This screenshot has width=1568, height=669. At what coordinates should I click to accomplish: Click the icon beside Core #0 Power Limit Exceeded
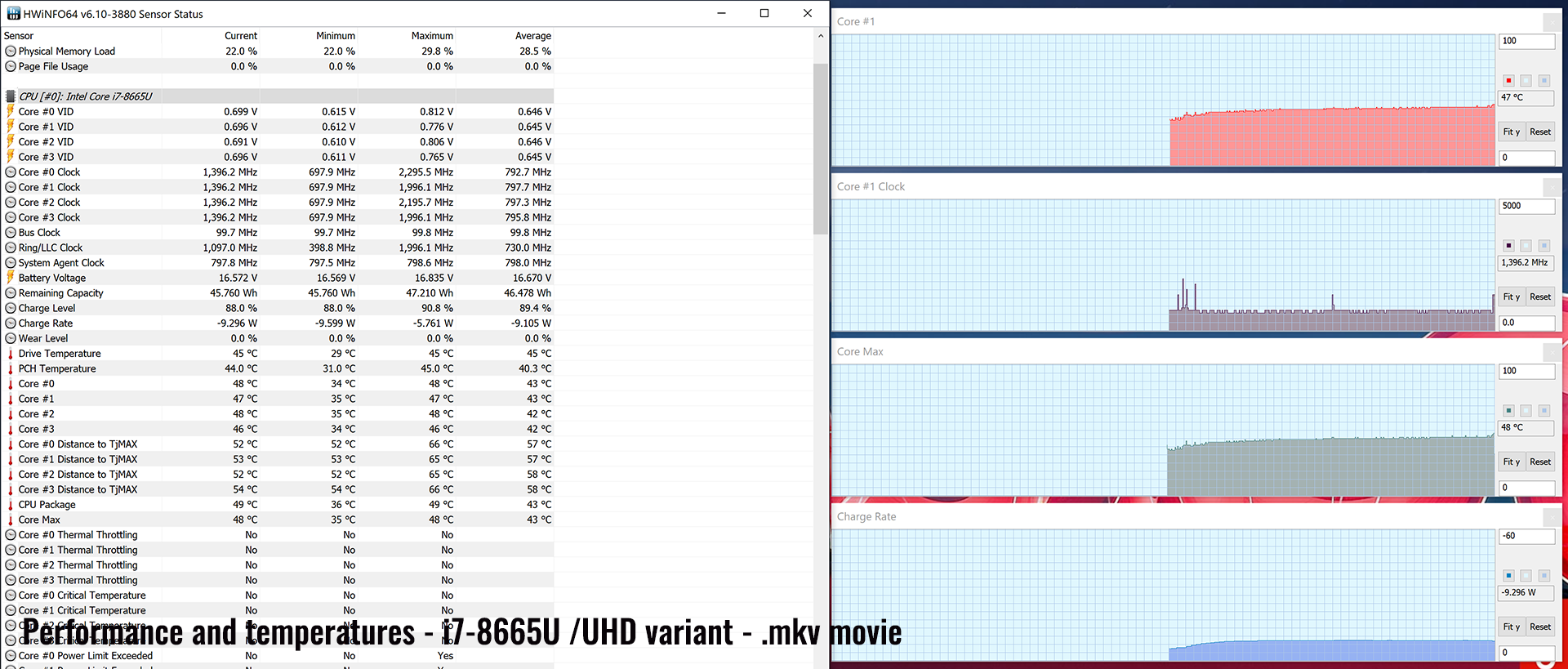[x=11, y=656]
